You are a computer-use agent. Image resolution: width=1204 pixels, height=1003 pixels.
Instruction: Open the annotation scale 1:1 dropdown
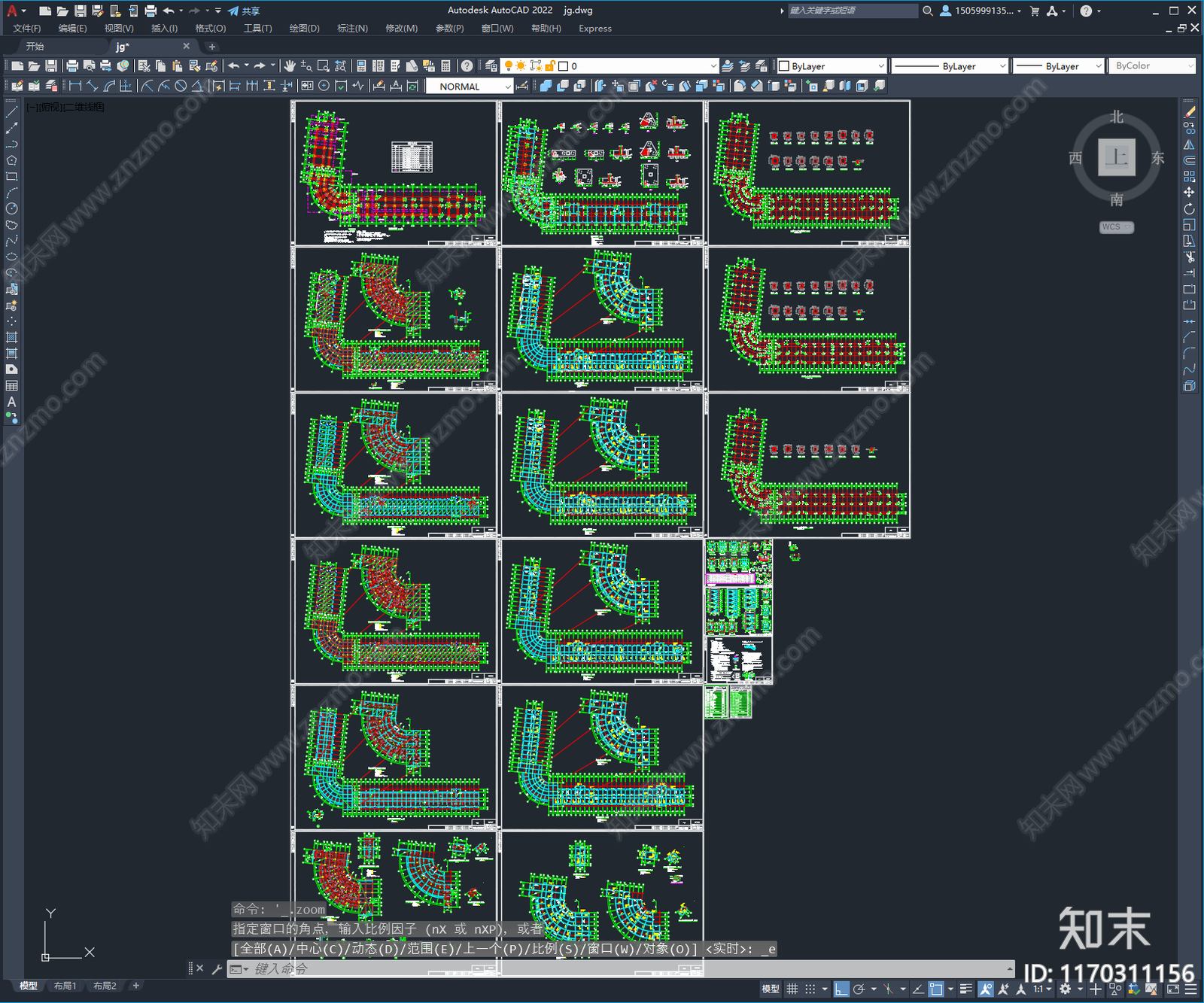click(x=1041, y=989)
